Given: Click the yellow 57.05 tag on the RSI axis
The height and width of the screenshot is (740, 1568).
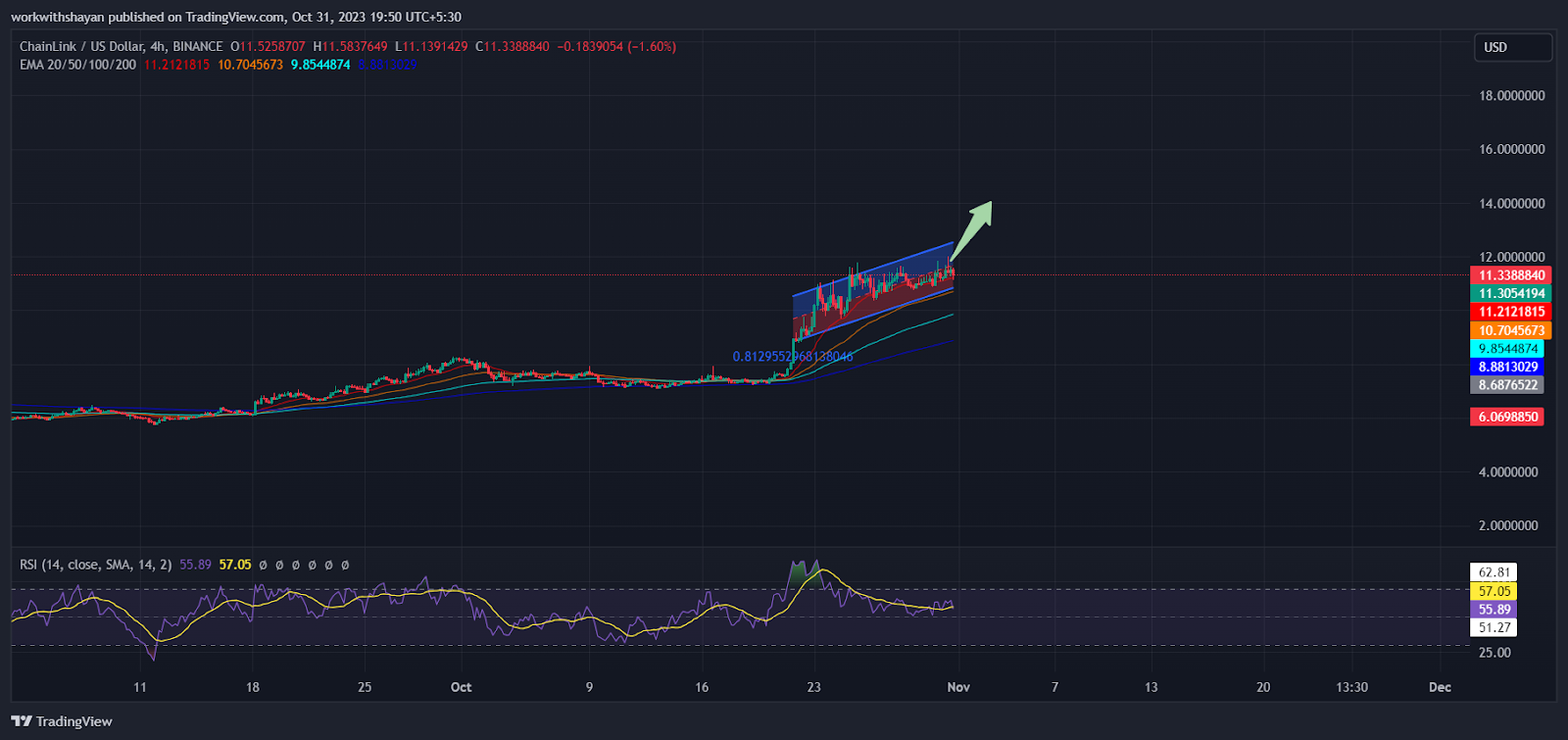Looking at the screenshot, I should coord(1494,591).
